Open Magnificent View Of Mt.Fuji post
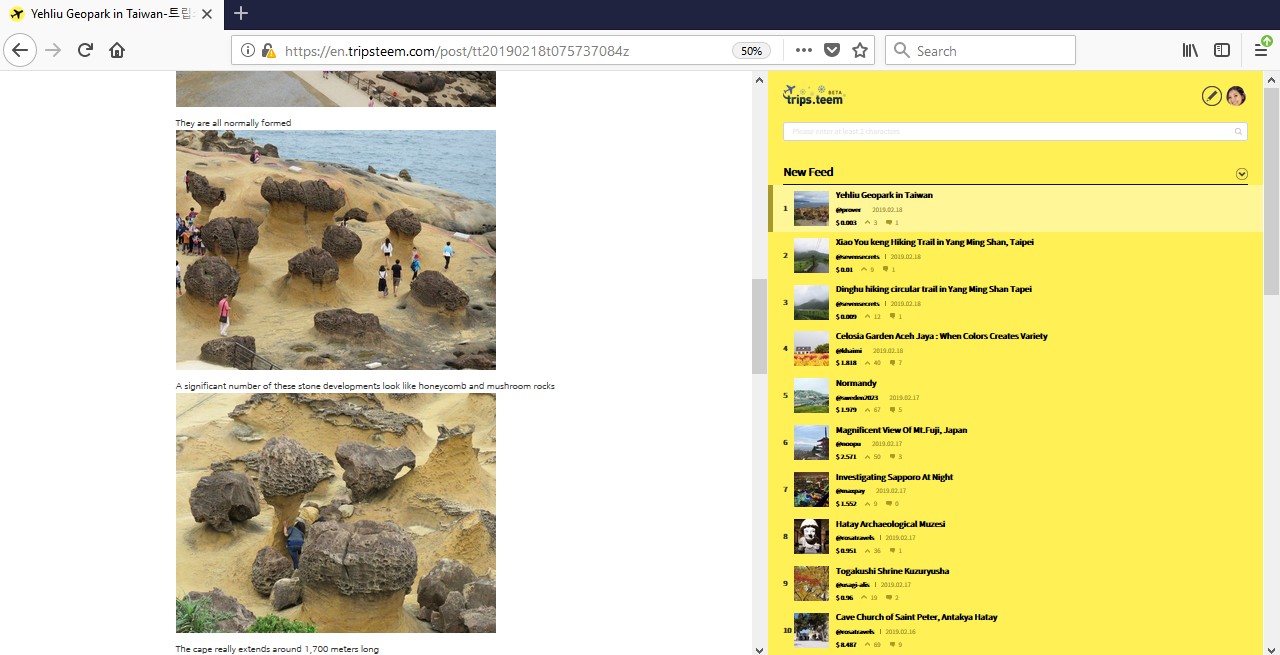Image resolution: width=1280 pixels, height=655 pixels. 901,430
